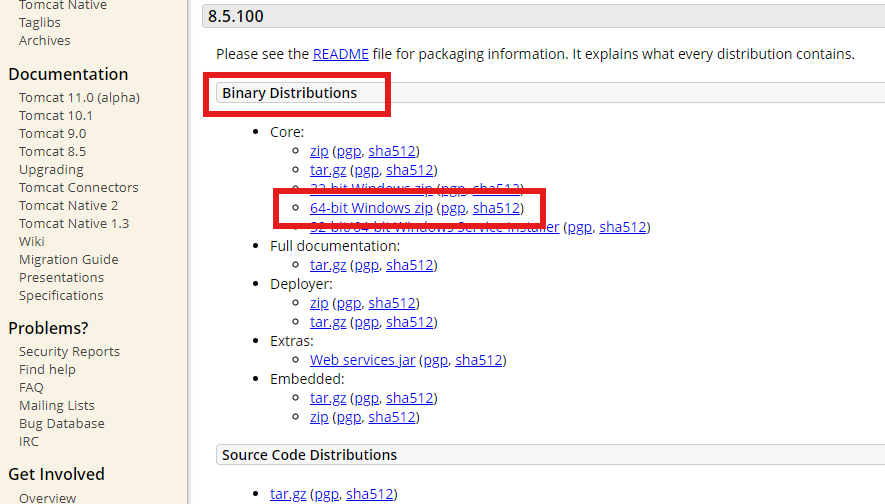Open sha512 for Web services jar
The image size is (885, 504).
tap(479, 360)
